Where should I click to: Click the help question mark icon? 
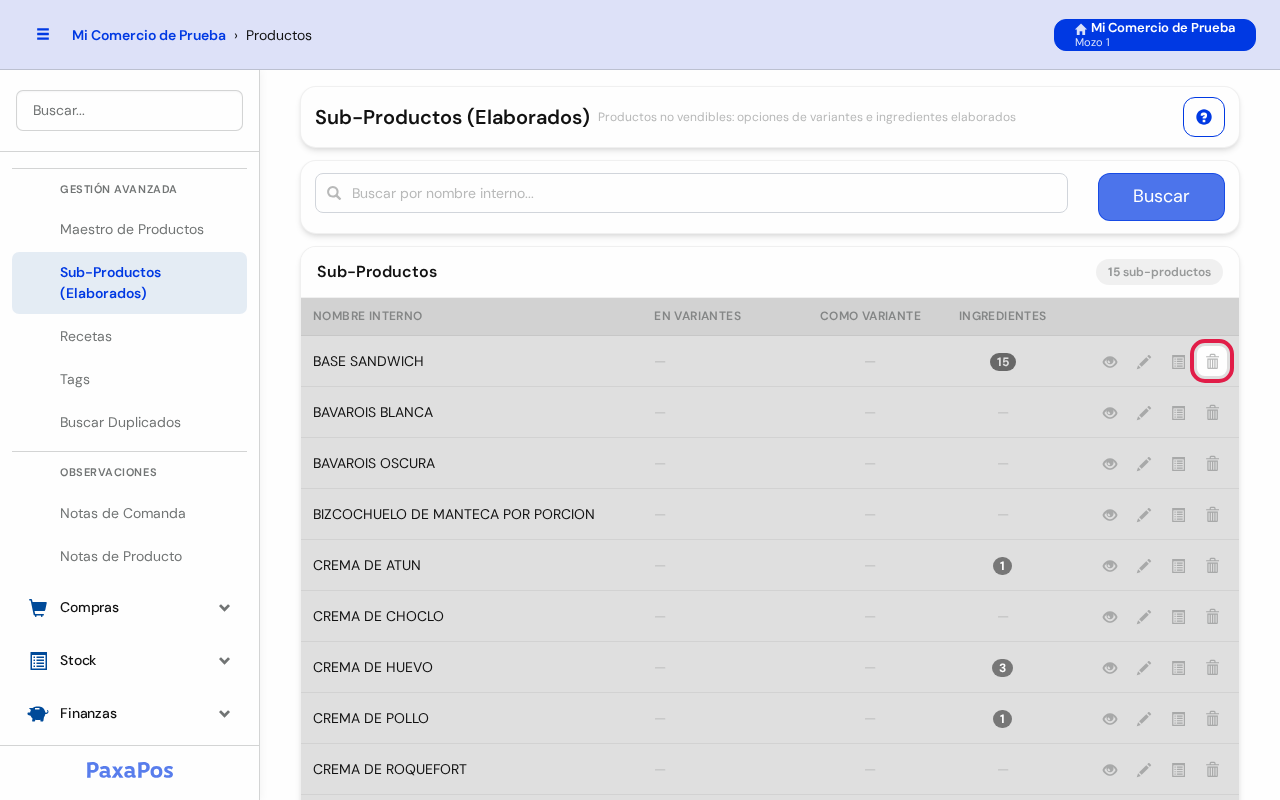(1204, 117)
